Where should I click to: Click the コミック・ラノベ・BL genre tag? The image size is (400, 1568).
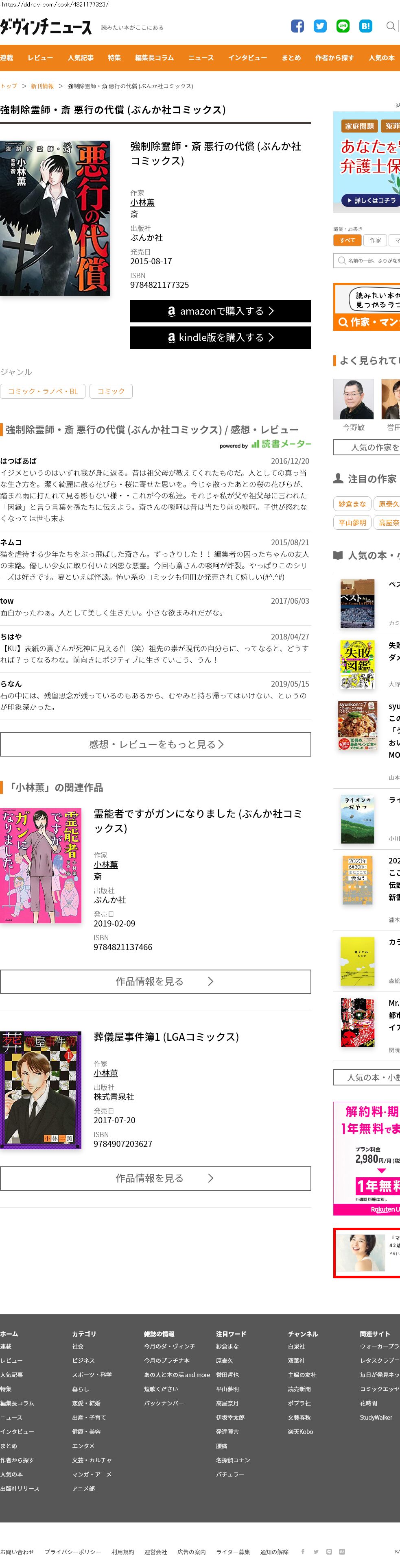tap(43, 391)
